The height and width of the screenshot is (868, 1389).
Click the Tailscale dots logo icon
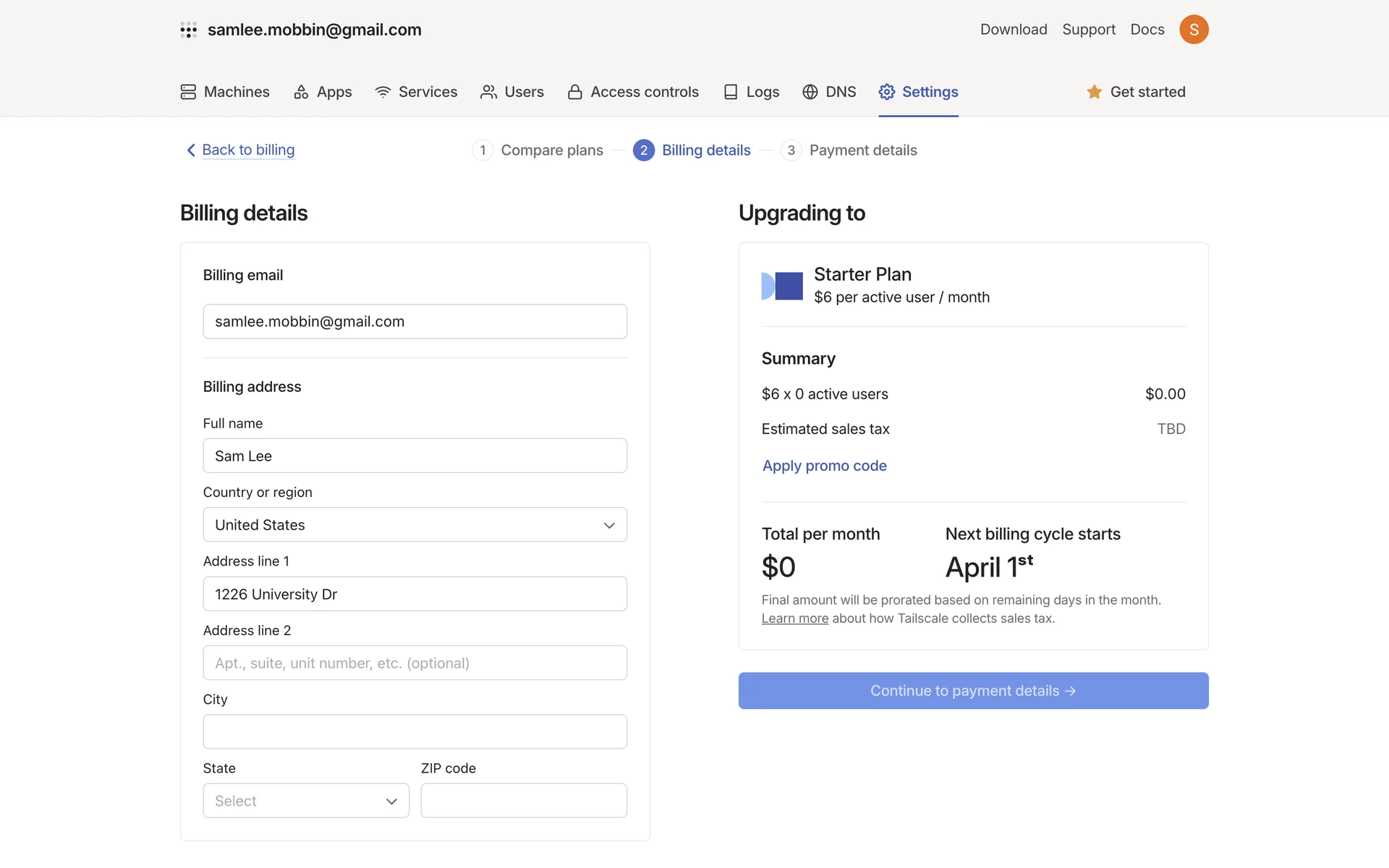pos(188,30)
